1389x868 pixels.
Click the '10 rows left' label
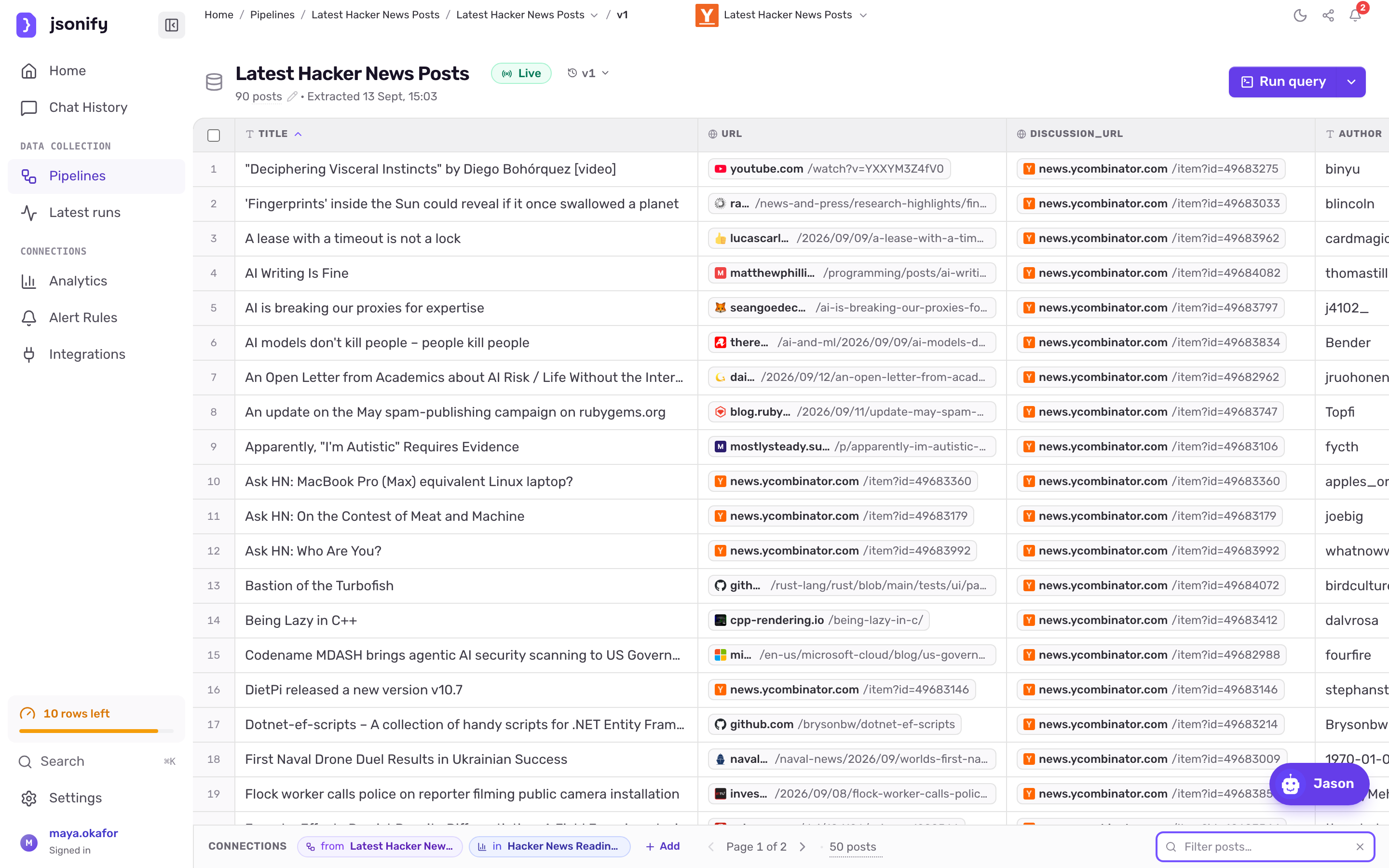[76, 714]
